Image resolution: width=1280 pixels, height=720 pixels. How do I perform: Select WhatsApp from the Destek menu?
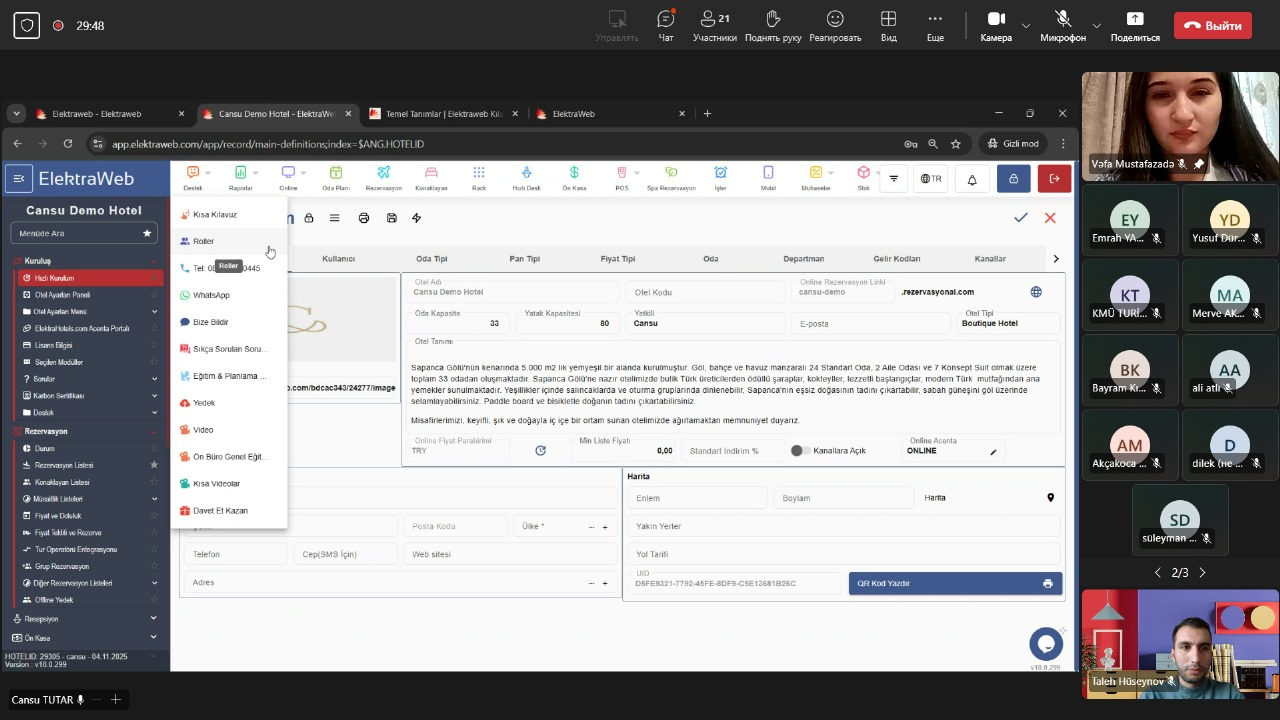211,295
